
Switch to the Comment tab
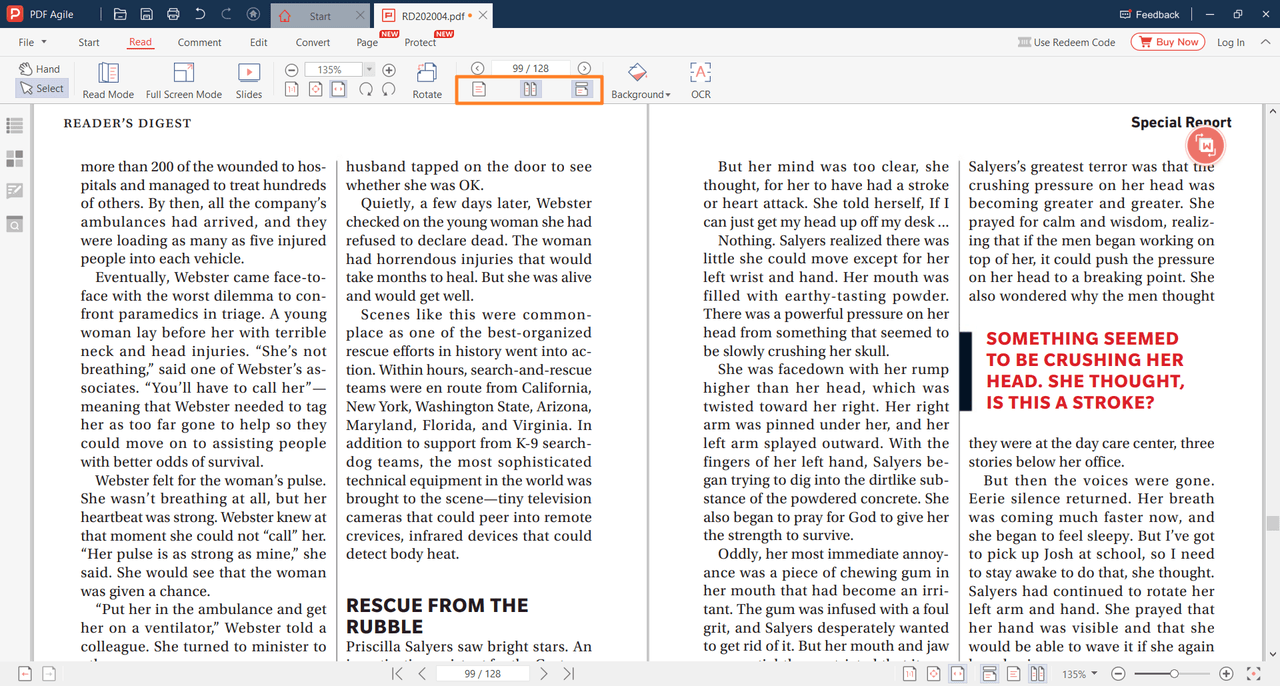pyautogui.click(x=199, y=42)
